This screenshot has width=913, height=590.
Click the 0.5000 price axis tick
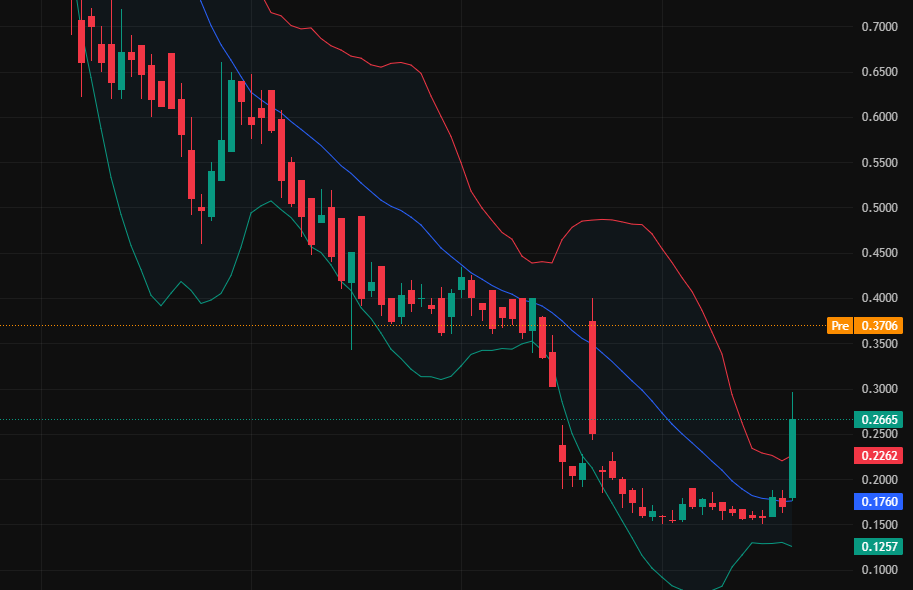coord(879,208)
